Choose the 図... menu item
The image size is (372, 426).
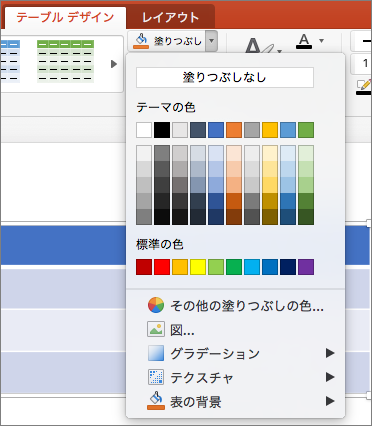(x=235, y=330)
